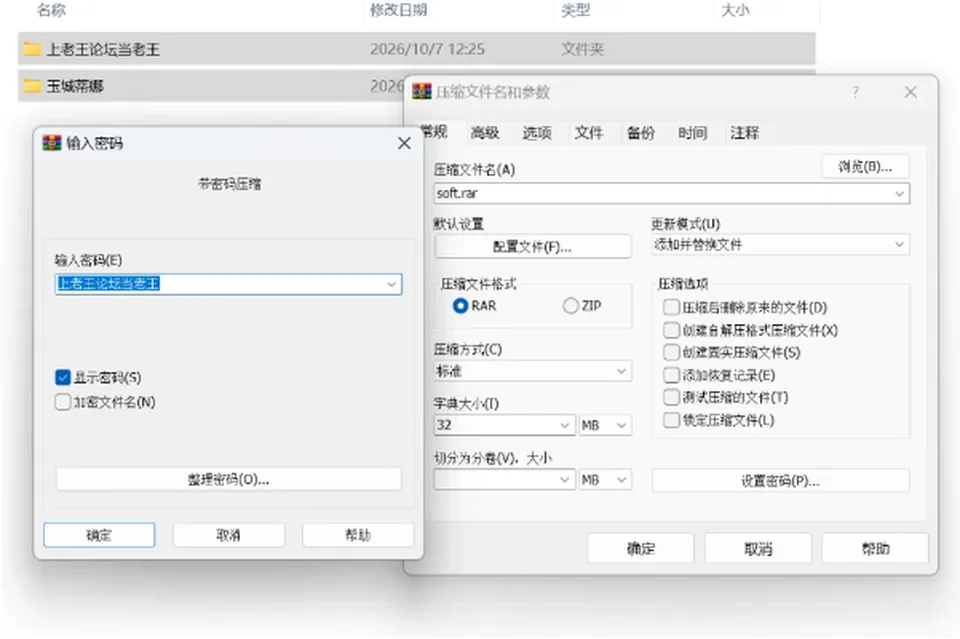
Task: Click the 输入密码(E) password text field
Action: click(x=228, y=284)
